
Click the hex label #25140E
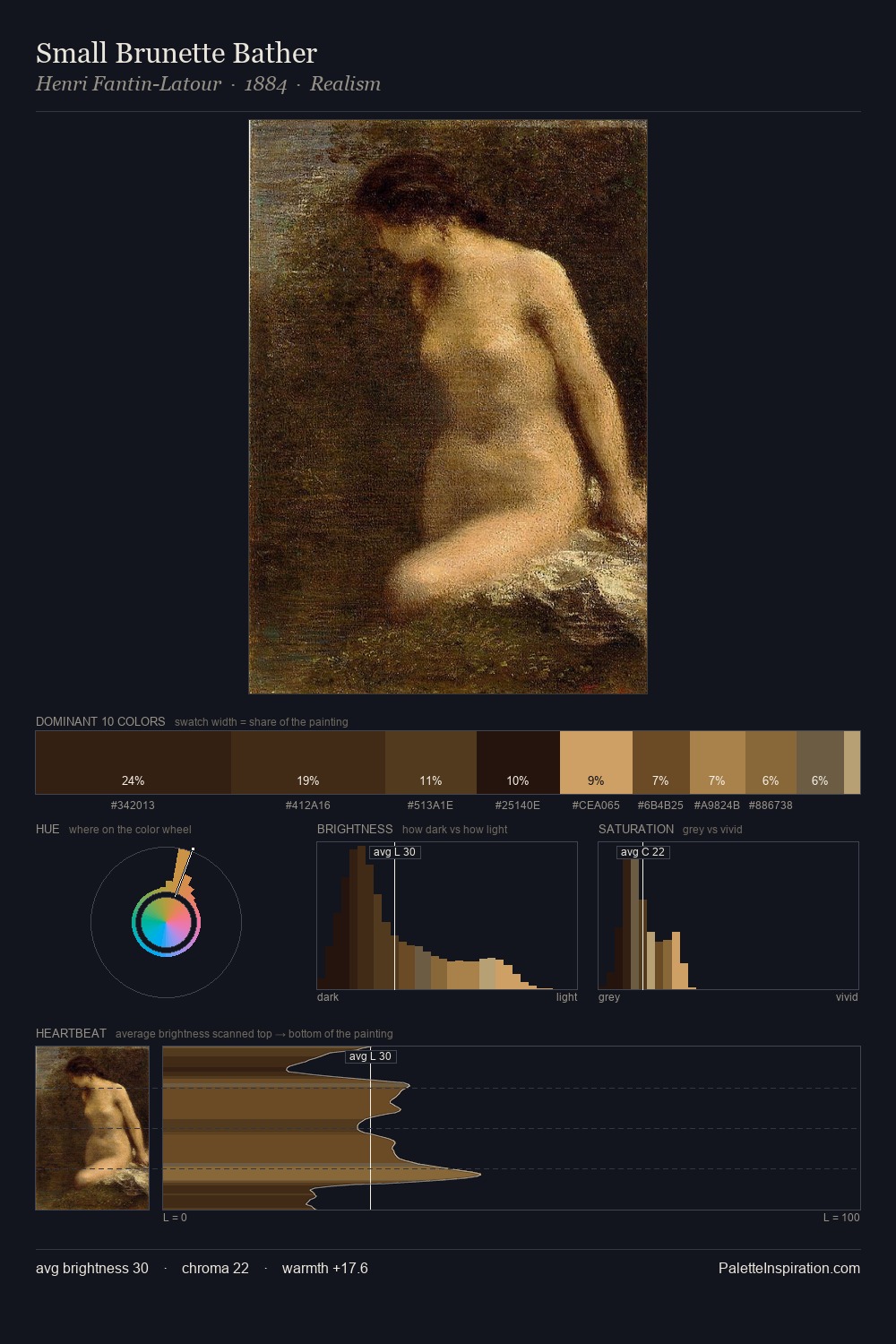tap(518, 806)
